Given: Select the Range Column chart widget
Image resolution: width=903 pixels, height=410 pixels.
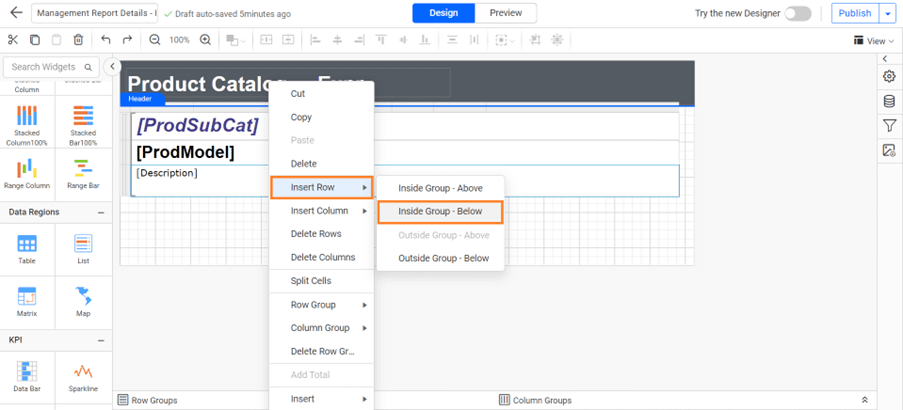Looking at the screenshot, I should coord(27,174).
